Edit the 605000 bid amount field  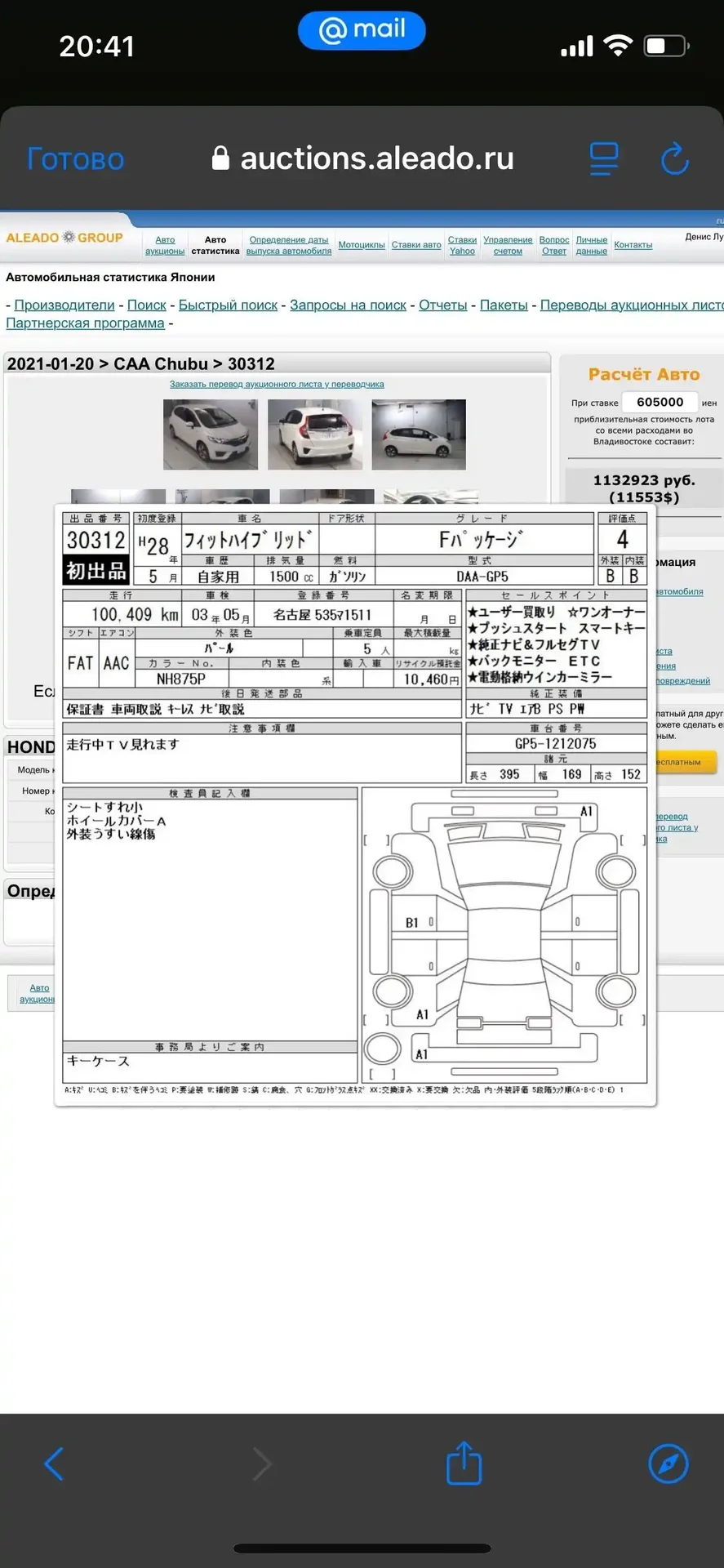coord(660,402)
